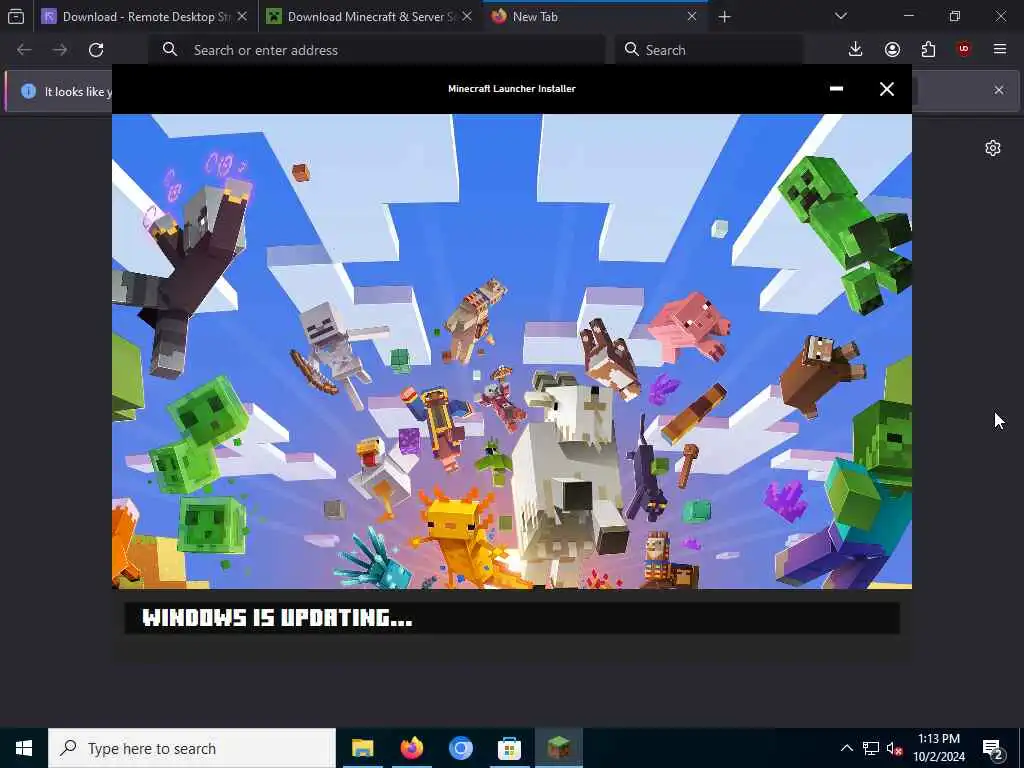Open a new browser tab with plus
This screenshot has height=768, width=1024.
coord(724,16)
